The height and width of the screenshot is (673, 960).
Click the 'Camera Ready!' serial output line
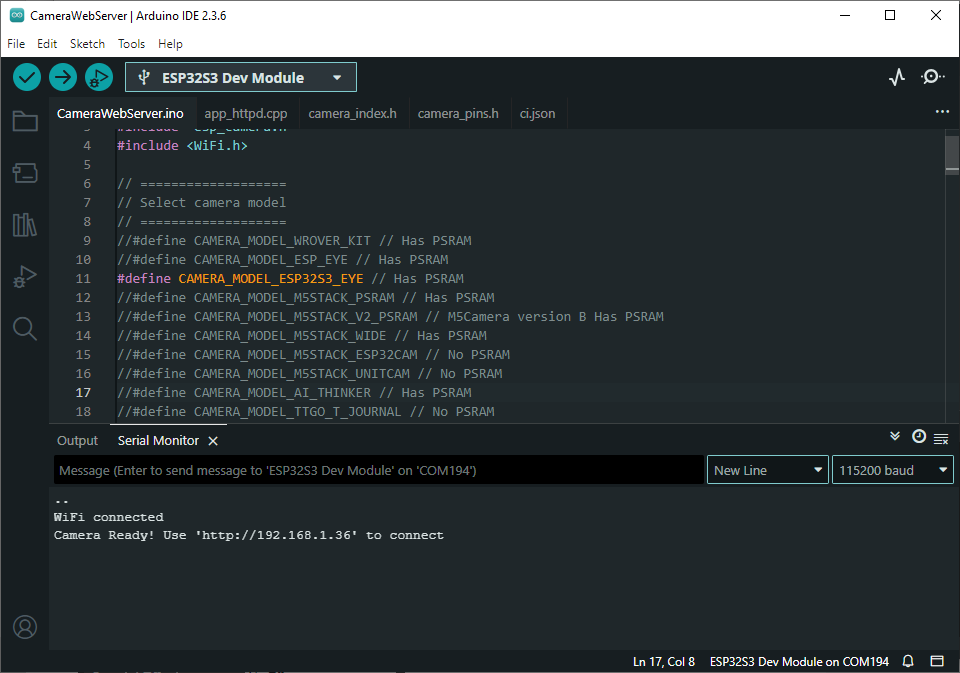tap(249, 535)
